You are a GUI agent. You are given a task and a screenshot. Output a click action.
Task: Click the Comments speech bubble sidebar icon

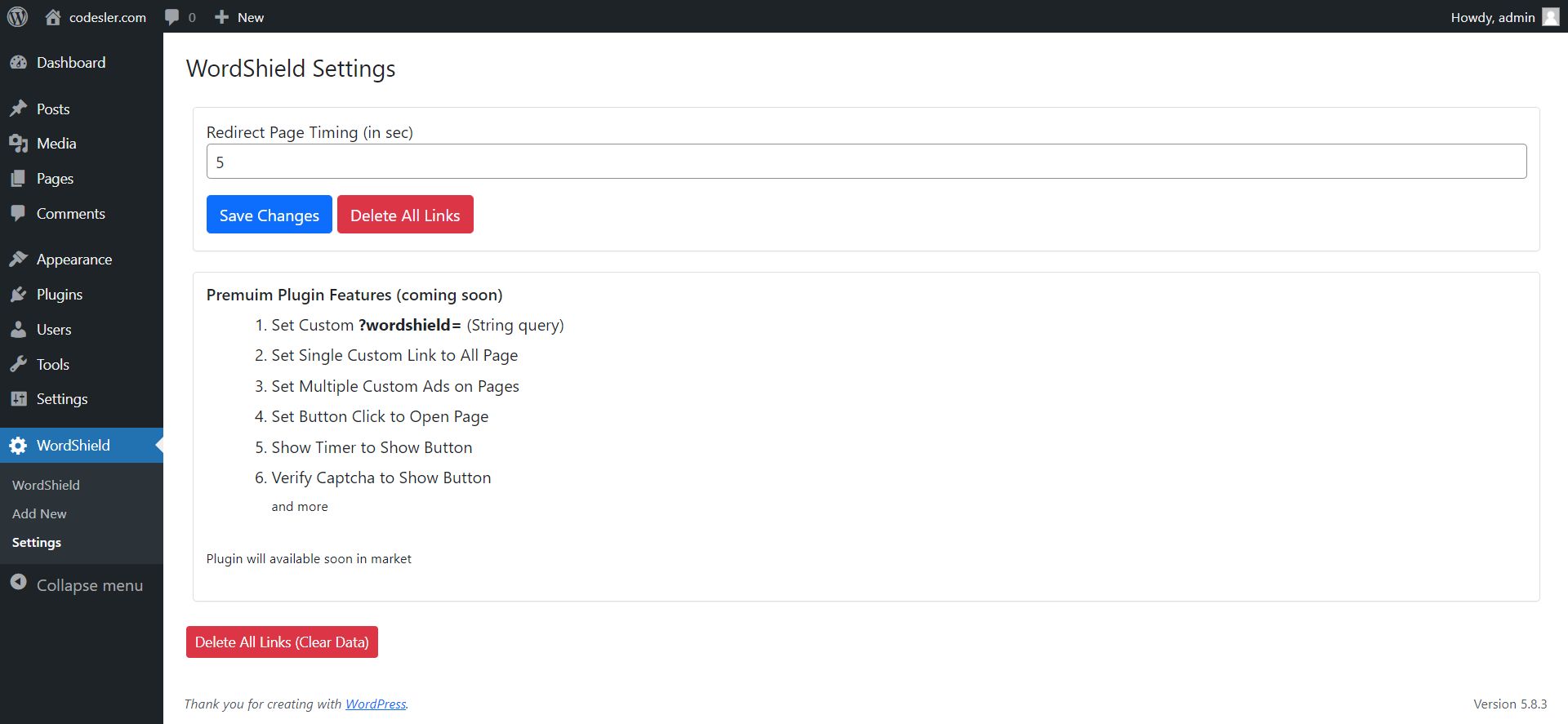pos(18,214)
